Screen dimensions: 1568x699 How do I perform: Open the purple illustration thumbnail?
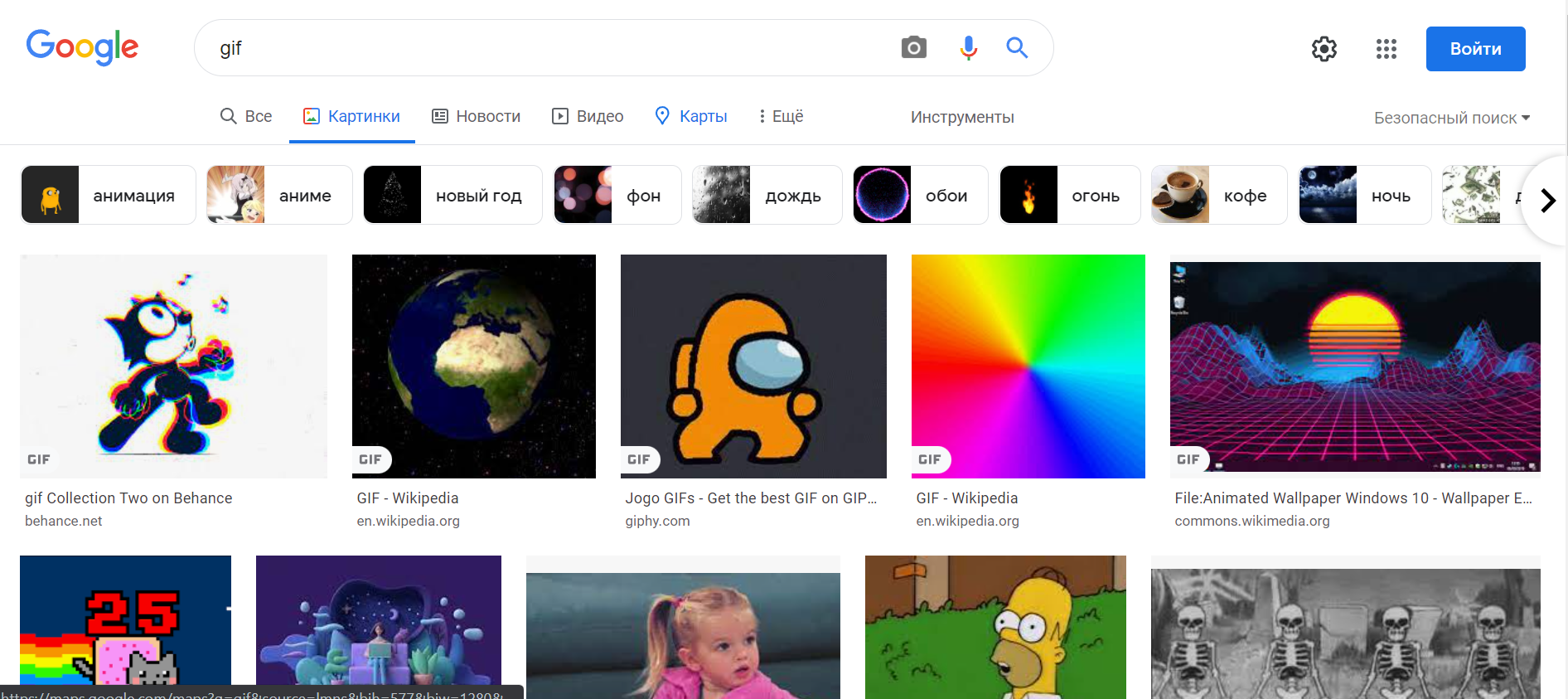point(379,627)
